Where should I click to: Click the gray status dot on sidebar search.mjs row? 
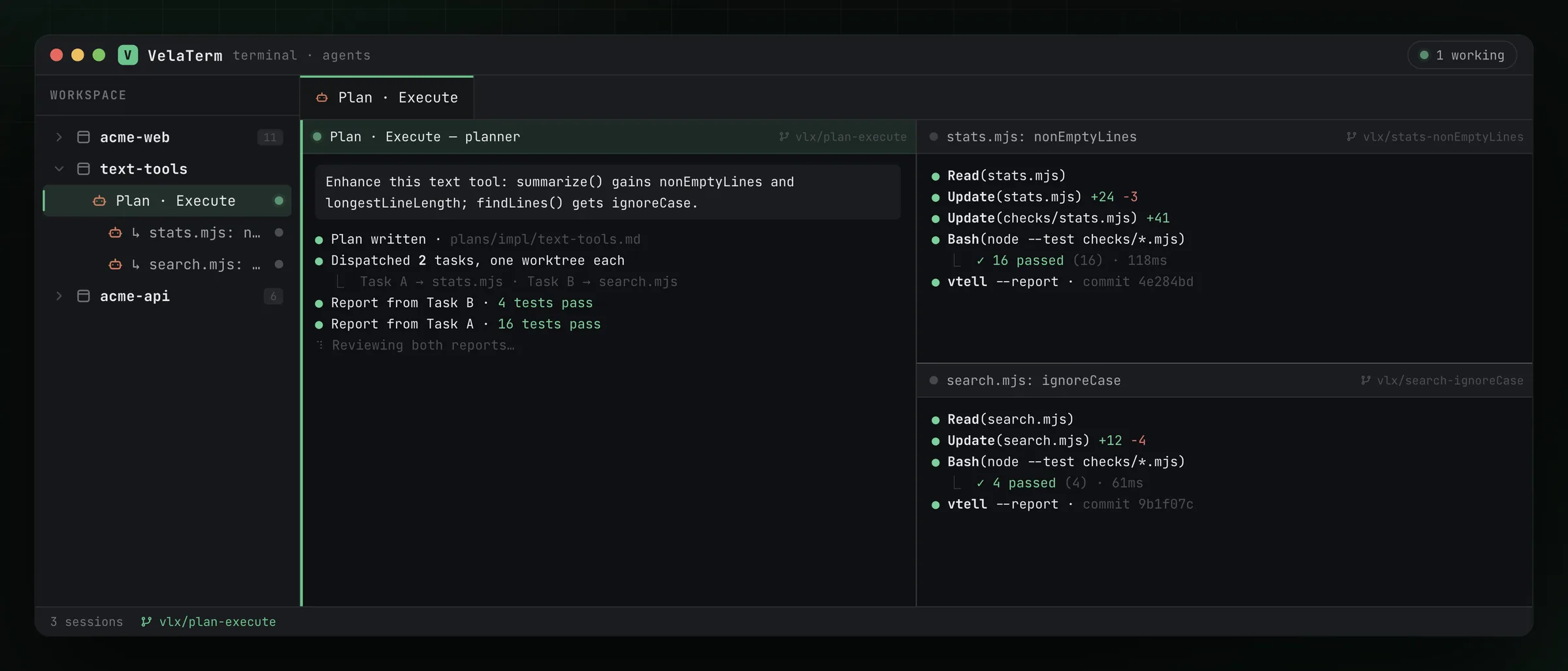click(279, 264)
